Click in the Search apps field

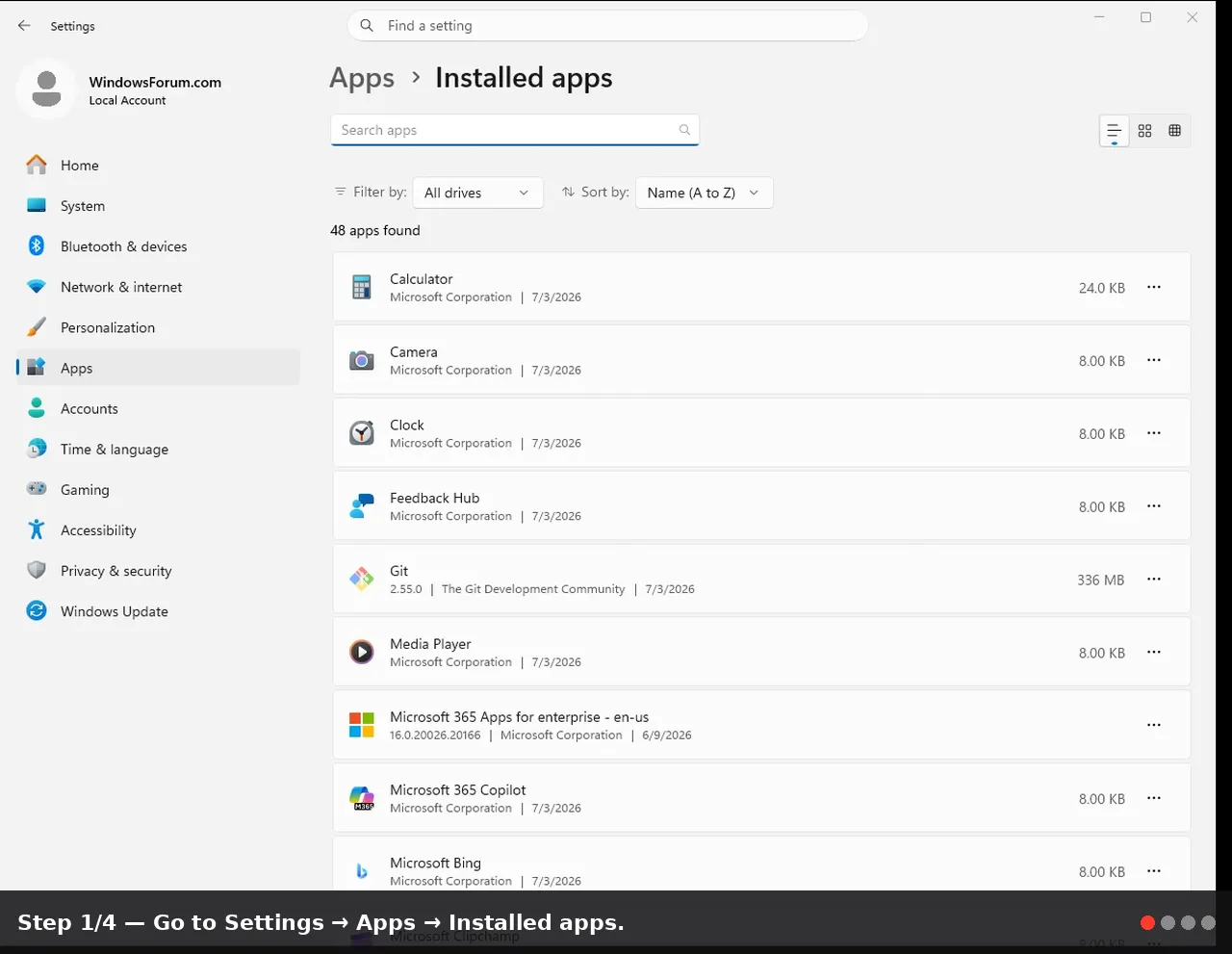(515, 130)
